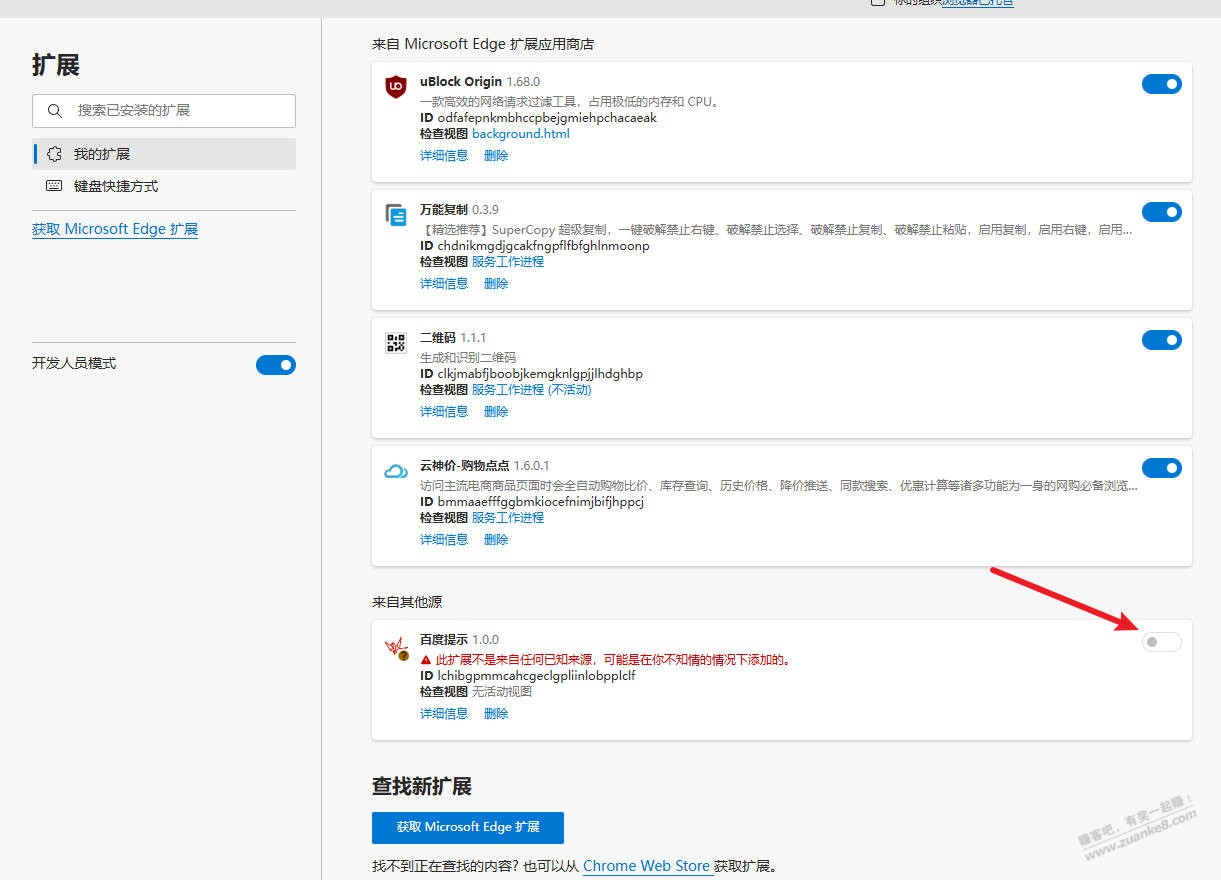
Task: Open uBlock Origin background.html inspect view
Action: tap(520, 134)
